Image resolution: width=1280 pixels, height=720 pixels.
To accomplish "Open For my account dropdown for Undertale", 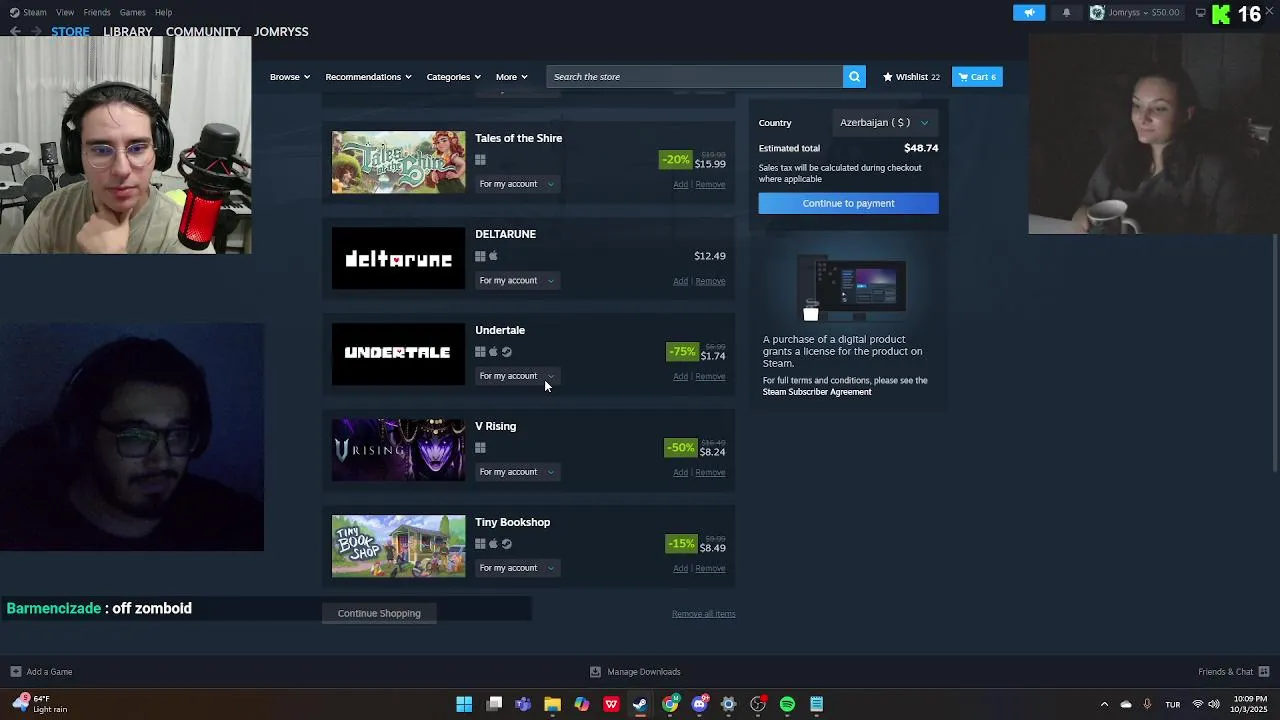I will (x=516, y=376).
